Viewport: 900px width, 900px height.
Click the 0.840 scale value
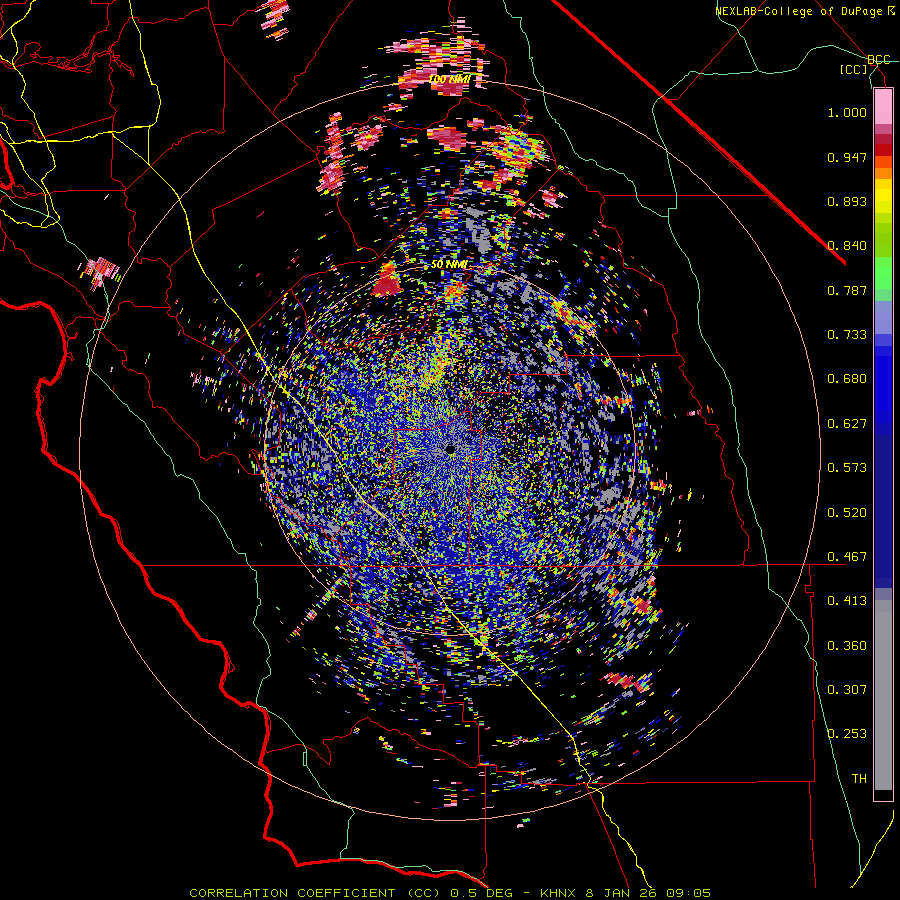[x=847, y=246]
